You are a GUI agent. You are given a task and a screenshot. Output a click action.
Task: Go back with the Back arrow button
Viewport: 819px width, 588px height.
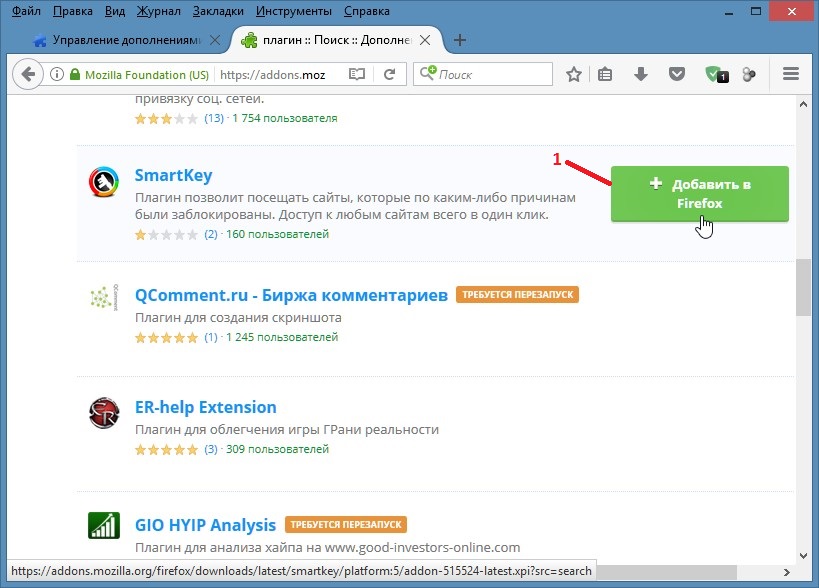coord(28,75)
